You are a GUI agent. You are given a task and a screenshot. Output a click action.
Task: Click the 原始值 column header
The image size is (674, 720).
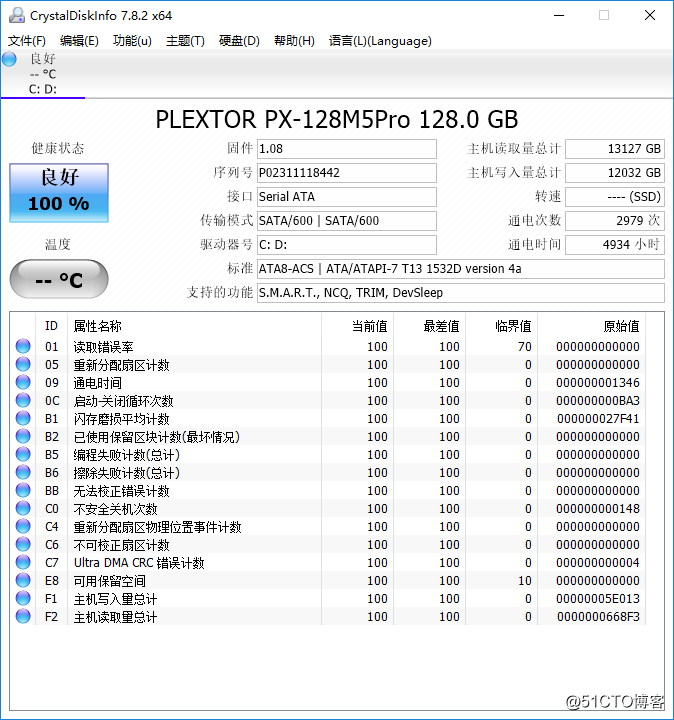[592, 326]
